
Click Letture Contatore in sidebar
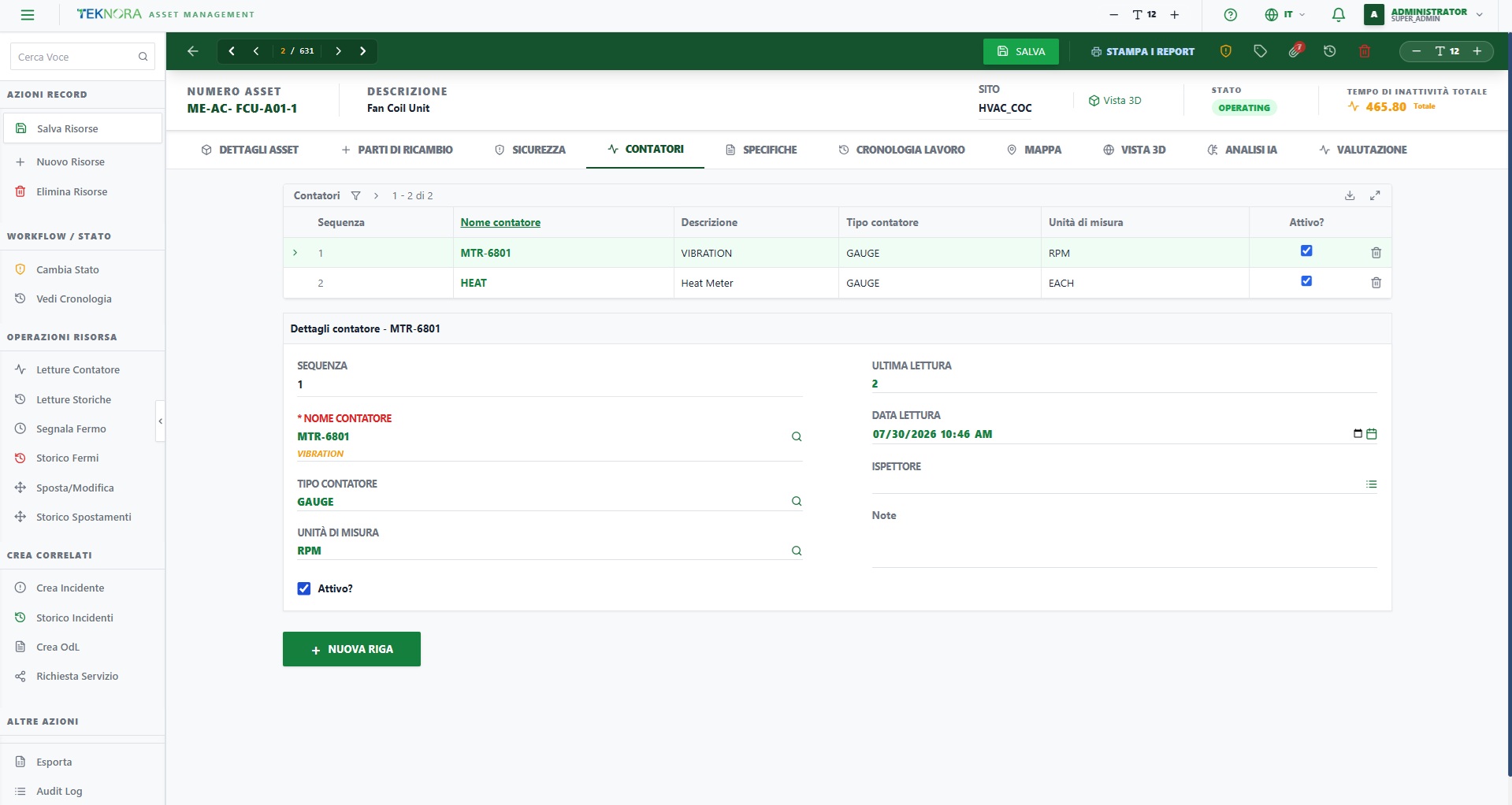click(x=78, y=369)
